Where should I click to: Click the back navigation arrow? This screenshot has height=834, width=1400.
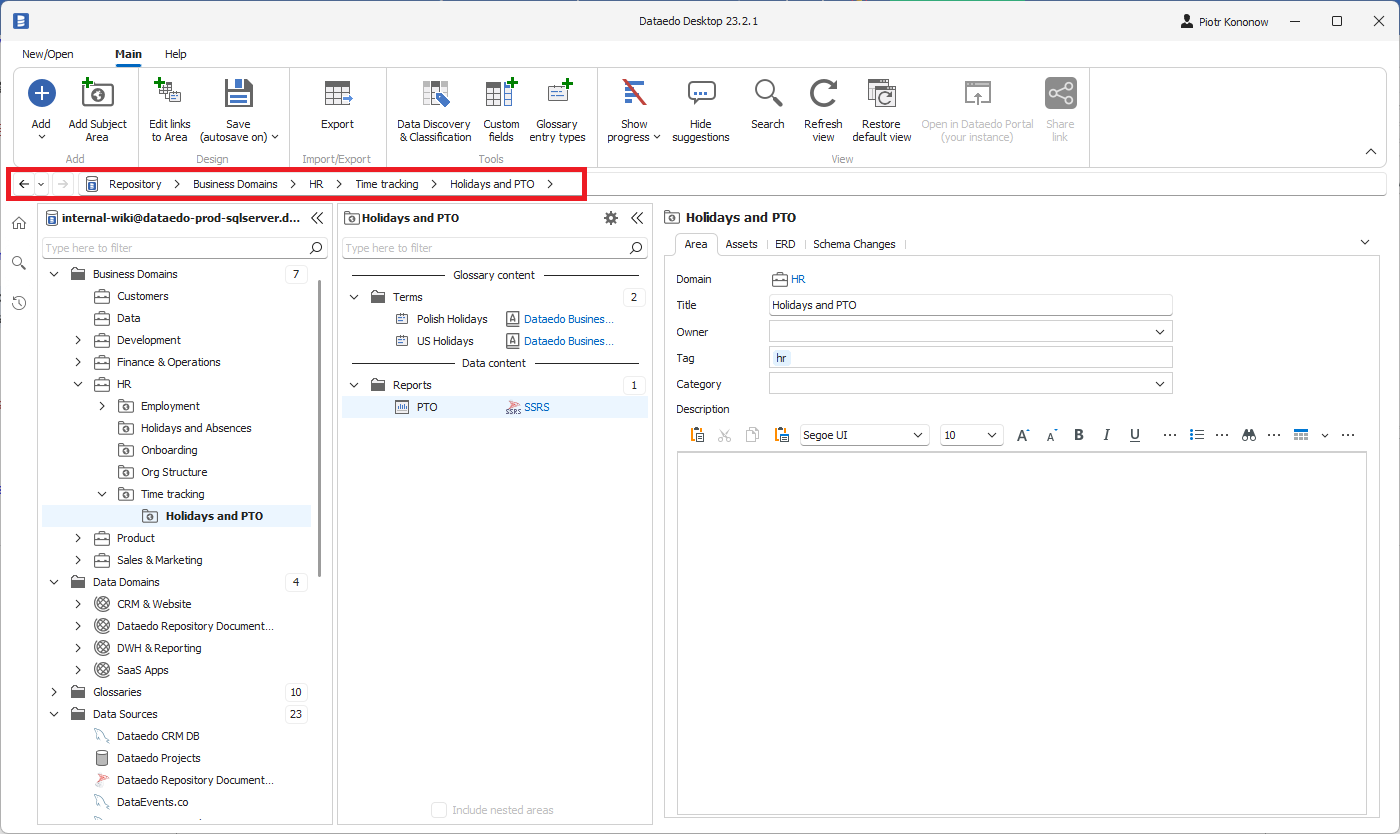[x=24, y=184]
